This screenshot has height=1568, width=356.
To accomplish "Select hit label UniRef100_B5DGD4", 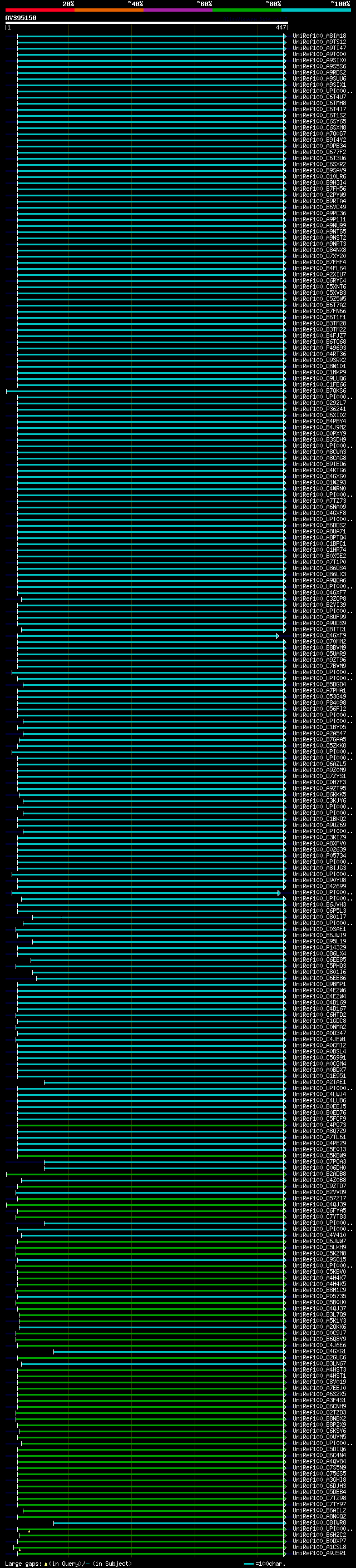I will [319, 685].
